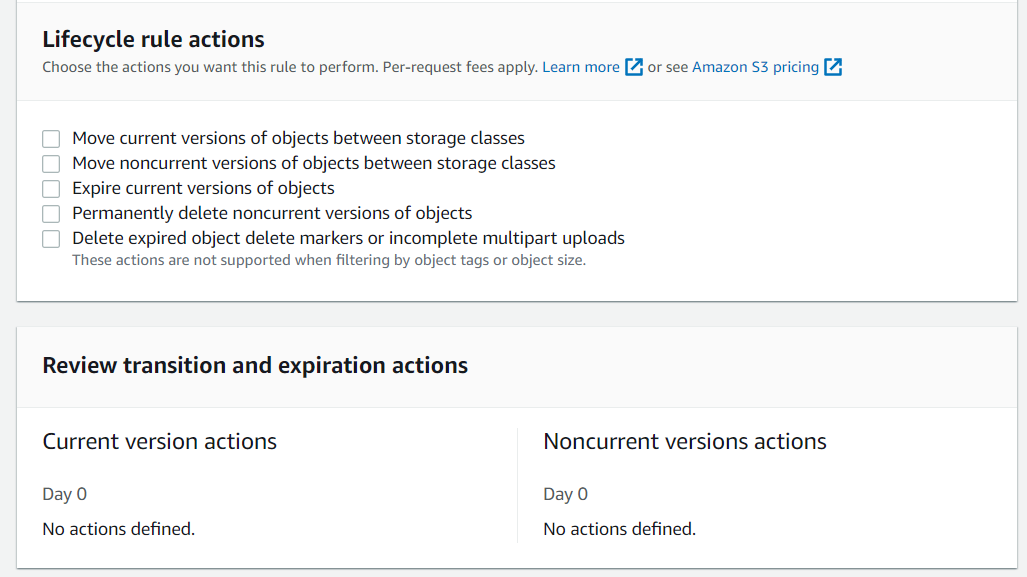Click the note about object tags or object size
Screen dimensions: 1027x577
pyautogui.click(x=329, y=260)
